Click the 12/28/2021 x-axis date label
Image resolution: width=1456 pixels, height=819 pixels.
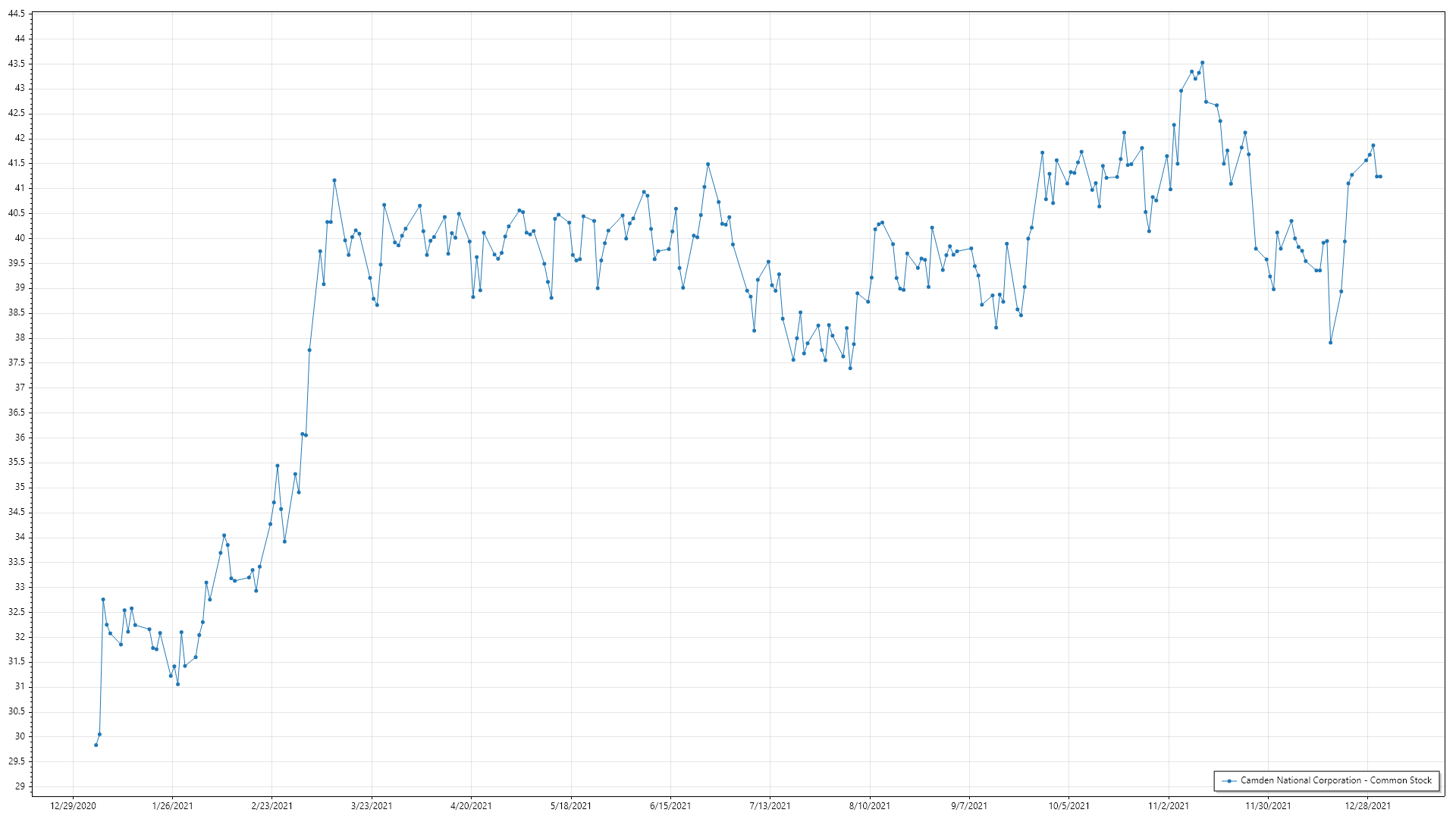(x=1367, y=806)
